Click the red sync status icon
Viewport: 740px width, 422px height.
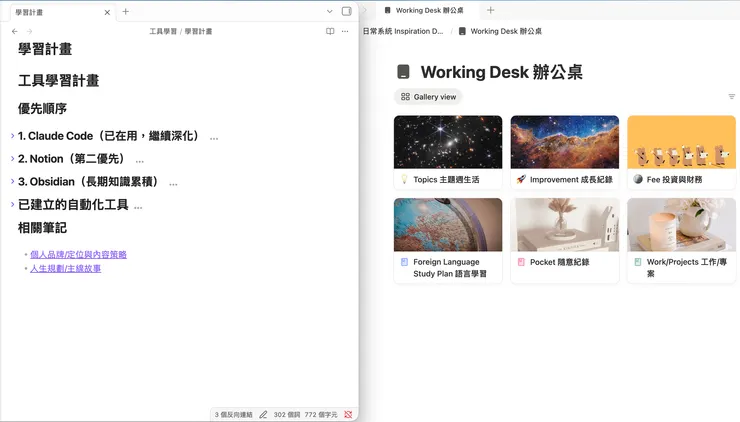(x=348, y=414)
